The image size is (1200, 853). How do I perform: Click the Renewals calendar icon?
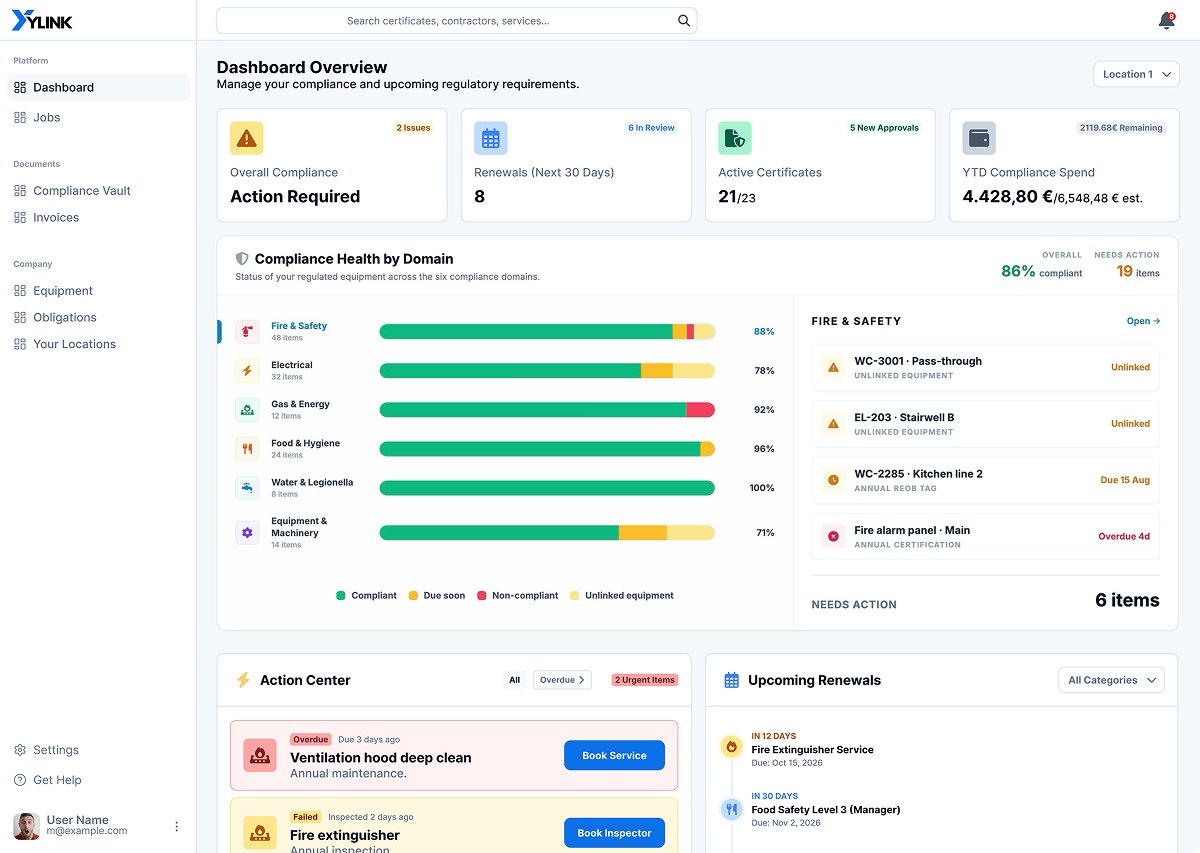pos(490,138)
